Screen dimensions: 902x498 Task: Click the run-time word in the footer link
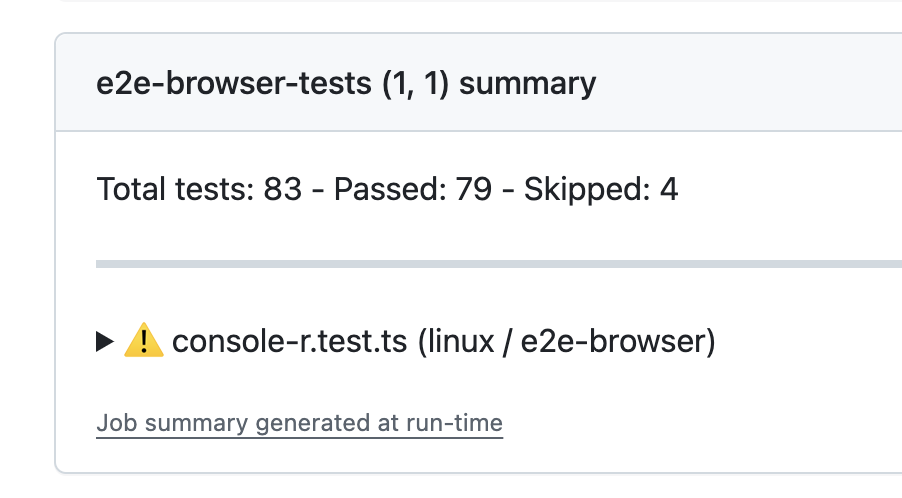(x=454, y=423)
